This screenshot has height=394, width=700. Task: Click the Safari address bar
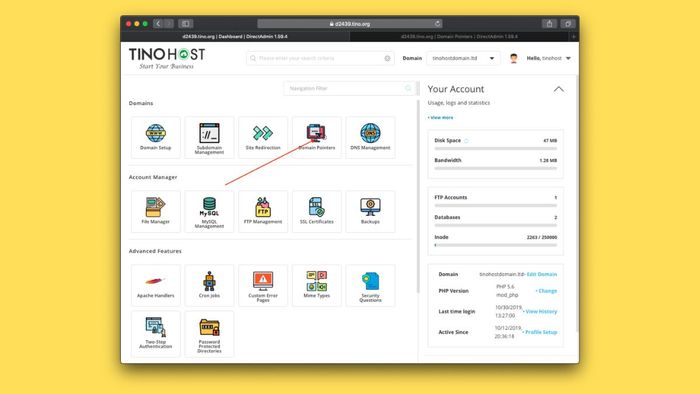pyautogui.click(x=350, y=24)
